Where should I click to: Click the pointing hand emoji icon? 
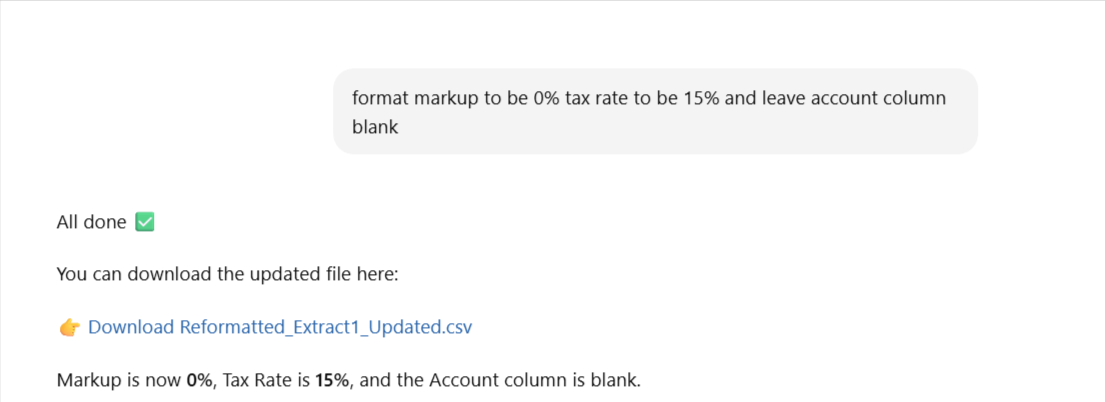pos(69,327)
